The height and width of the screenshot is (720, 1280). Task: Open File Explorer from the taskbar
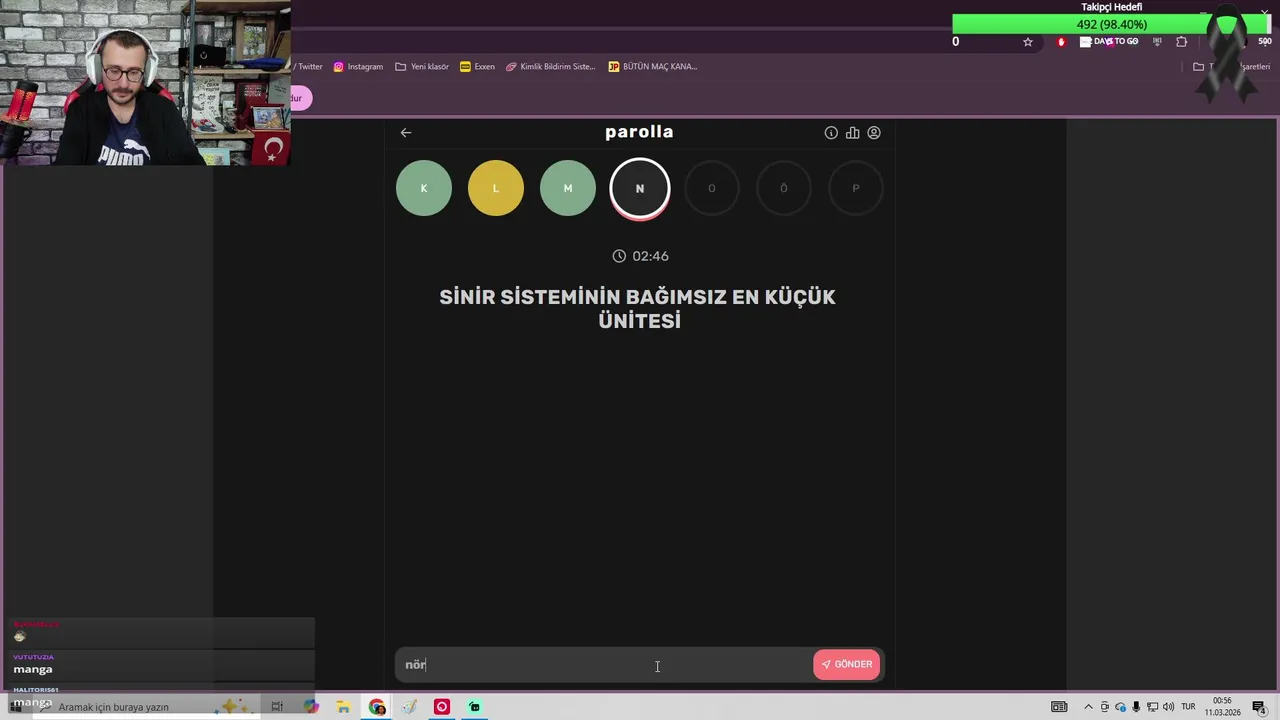343,707
